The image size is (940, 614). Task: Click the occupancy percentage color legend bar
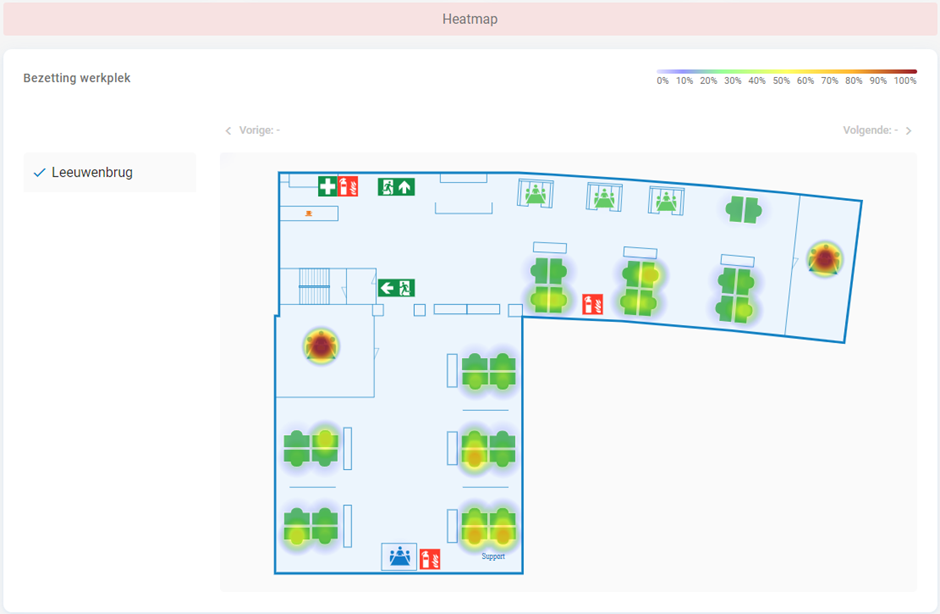(x=786, y=72)
